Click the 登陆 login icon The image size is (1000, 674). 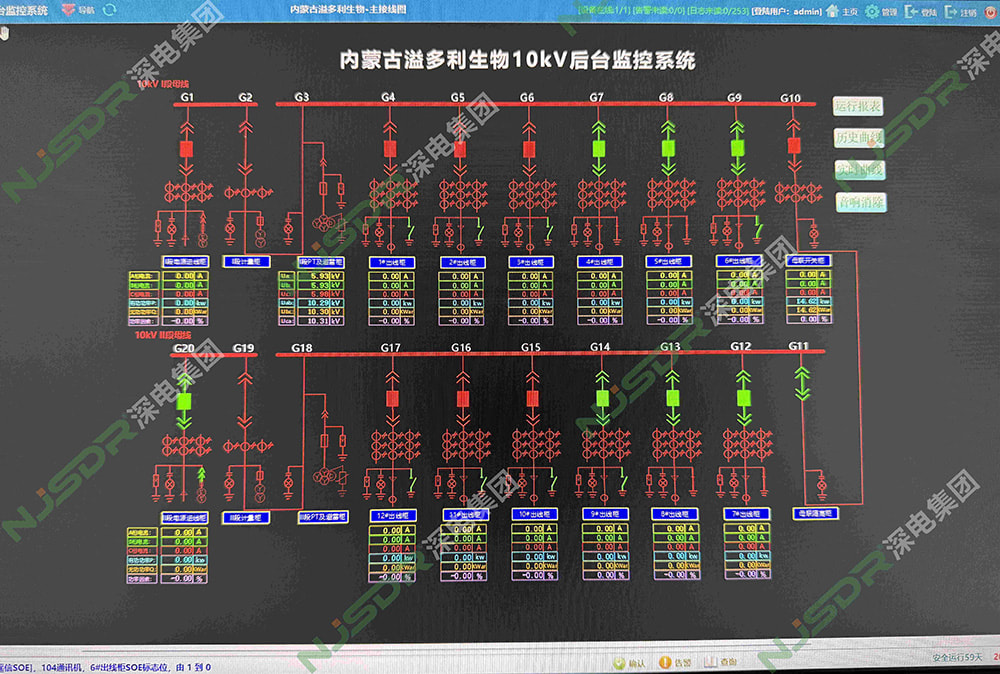point(911,12)
